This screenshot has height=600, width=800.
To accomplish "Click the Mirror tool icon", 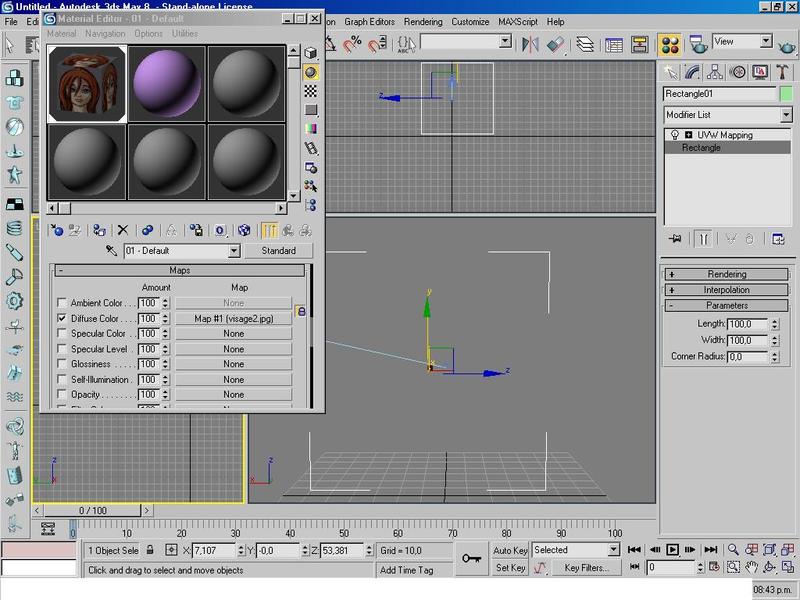I will 530,45.
